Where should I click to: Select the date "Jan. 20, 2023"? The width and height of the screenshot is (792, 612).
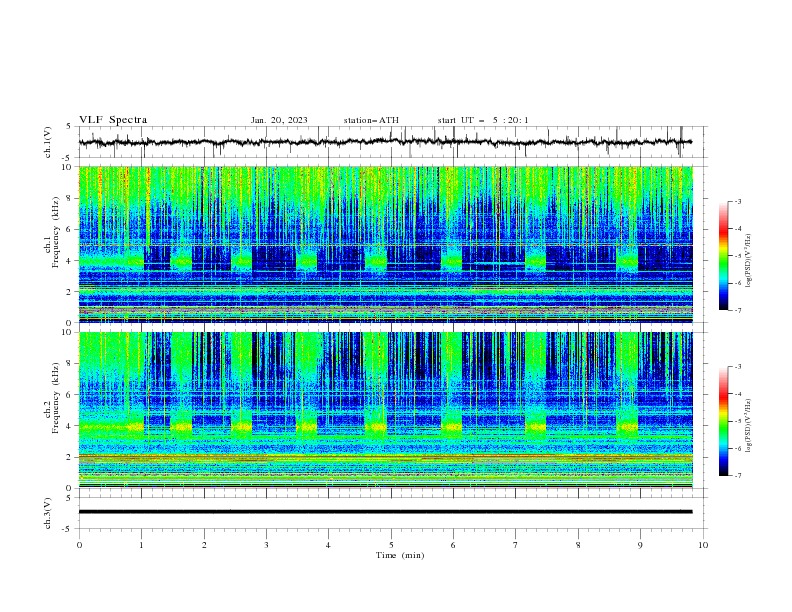pyautogui.click(x=279, y=120)
